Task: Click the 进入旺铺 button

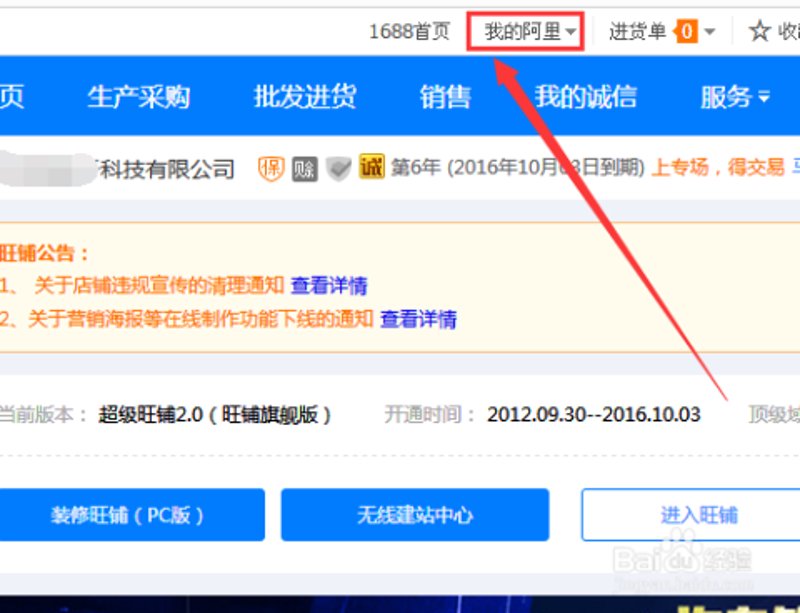Action: (x=691, y=514)
